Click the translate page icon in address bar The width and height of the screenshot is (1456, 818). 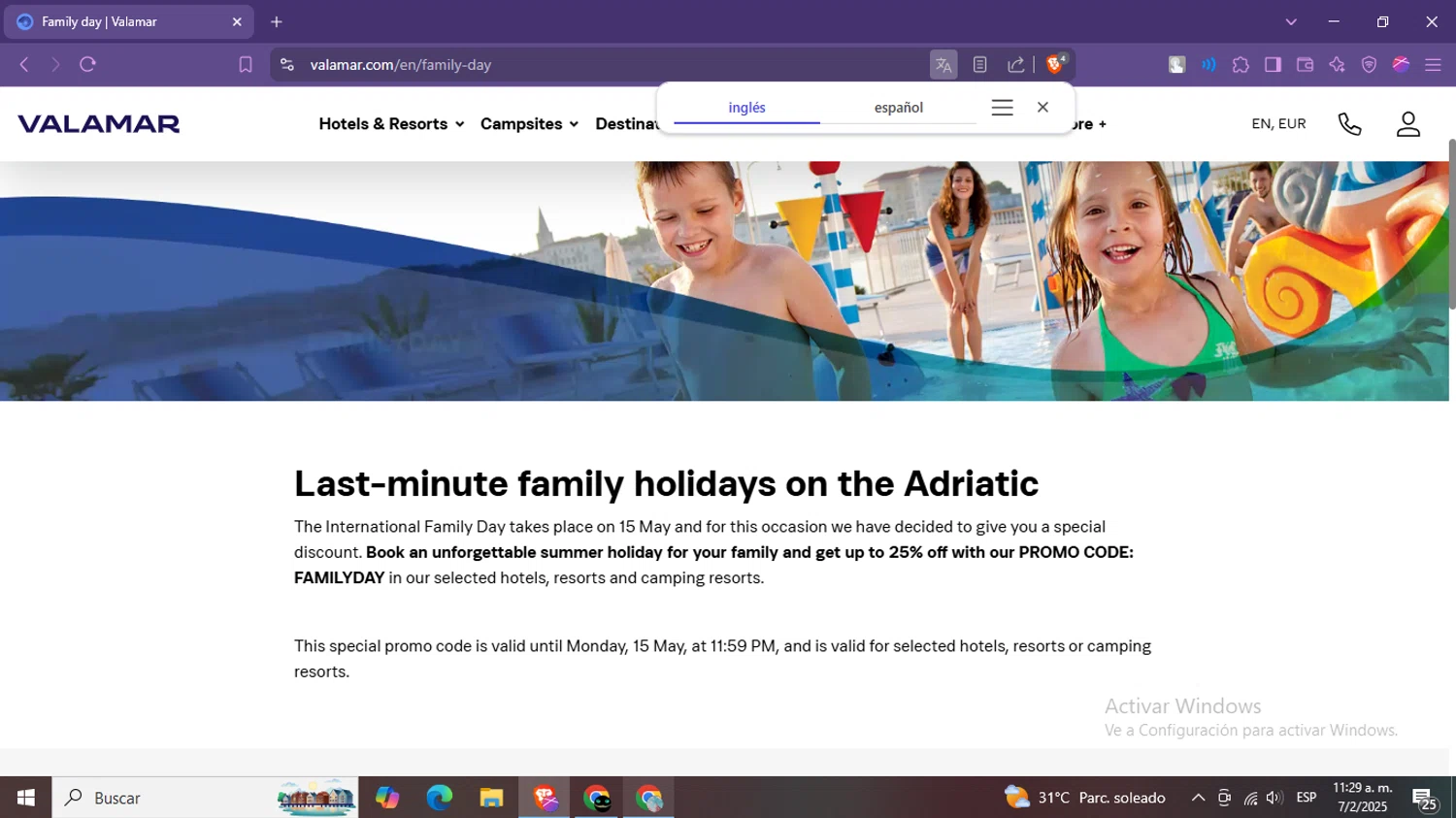(943, 65)
